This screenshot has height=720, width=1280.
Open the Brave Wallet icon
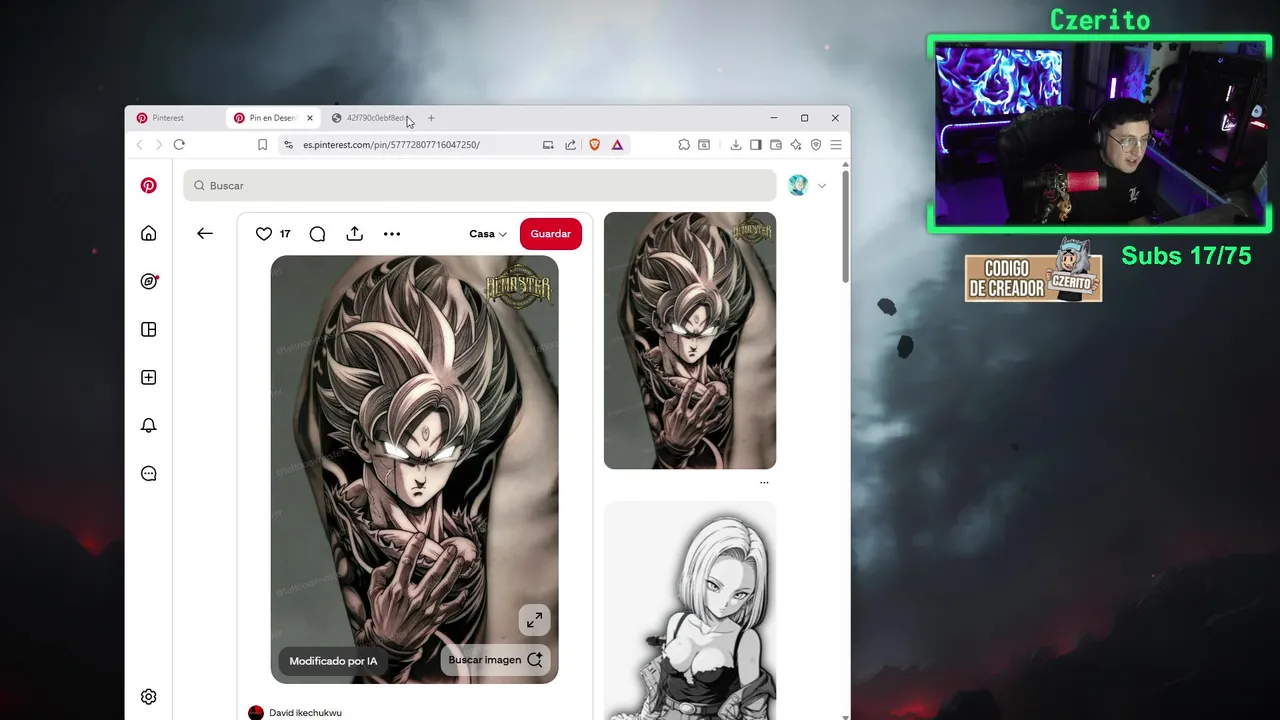(776, 145)
